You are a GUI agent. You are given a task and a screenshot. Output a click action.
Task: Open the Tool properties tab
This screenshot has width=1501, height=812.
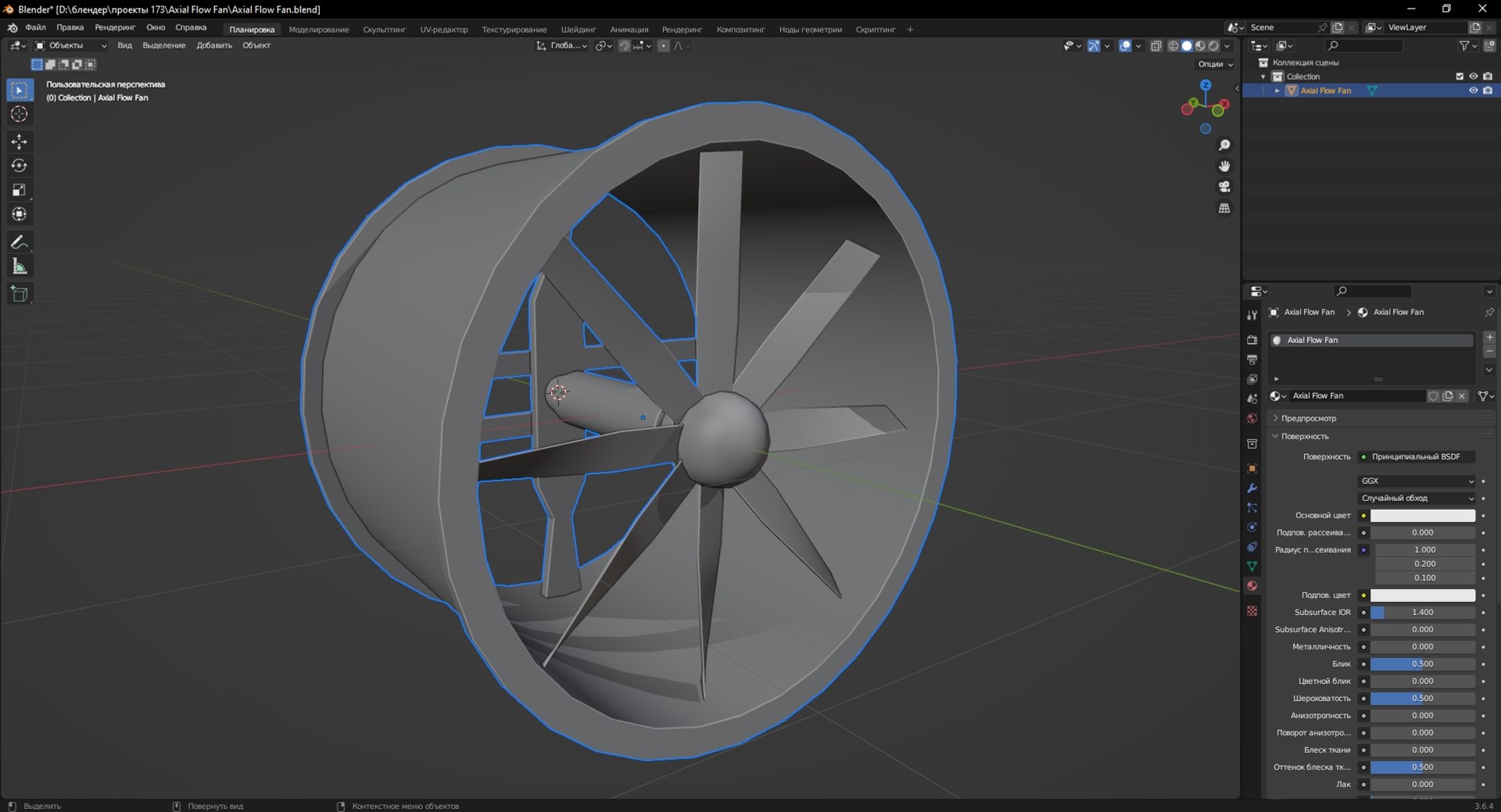click(1252, 315)
